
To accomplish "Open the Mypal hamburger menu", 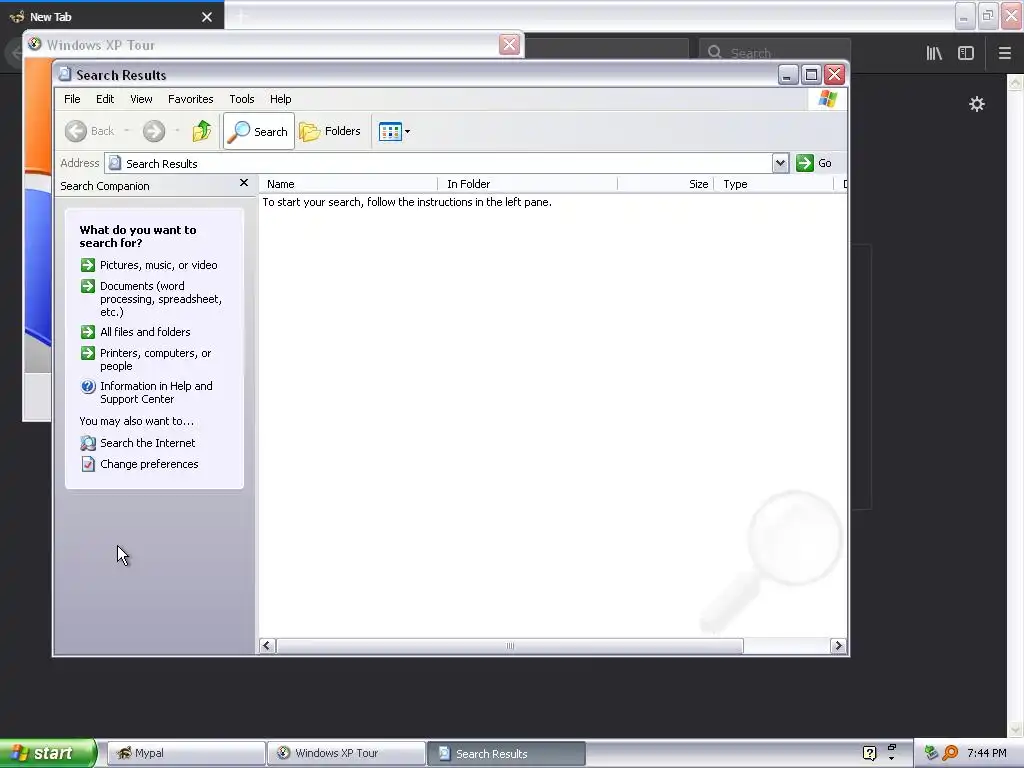I will [1005, 53].
